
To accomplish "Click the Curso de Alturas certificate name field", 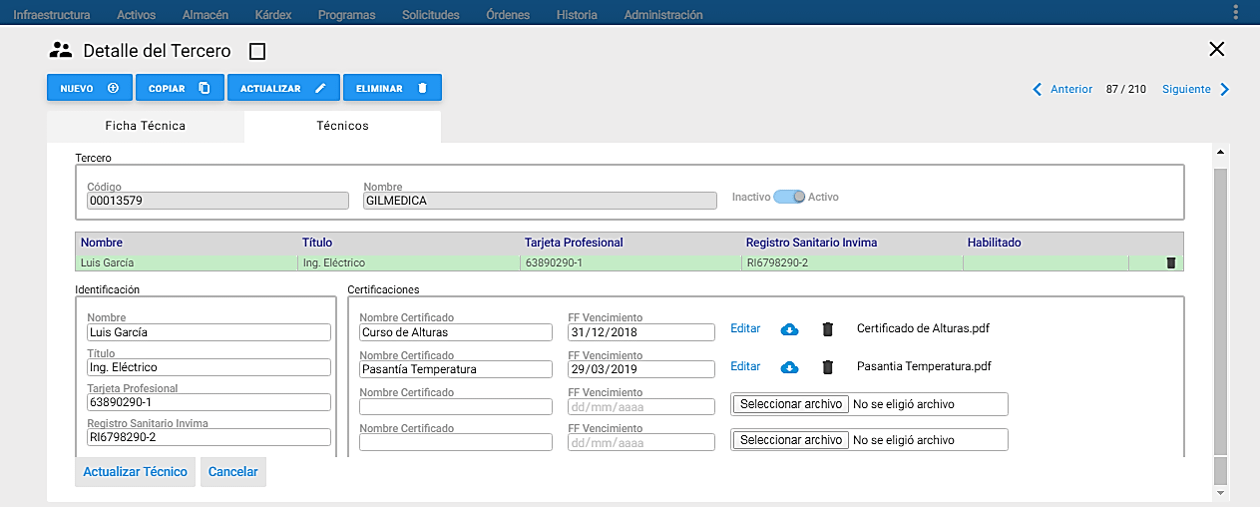I will (x=455, y=332).
